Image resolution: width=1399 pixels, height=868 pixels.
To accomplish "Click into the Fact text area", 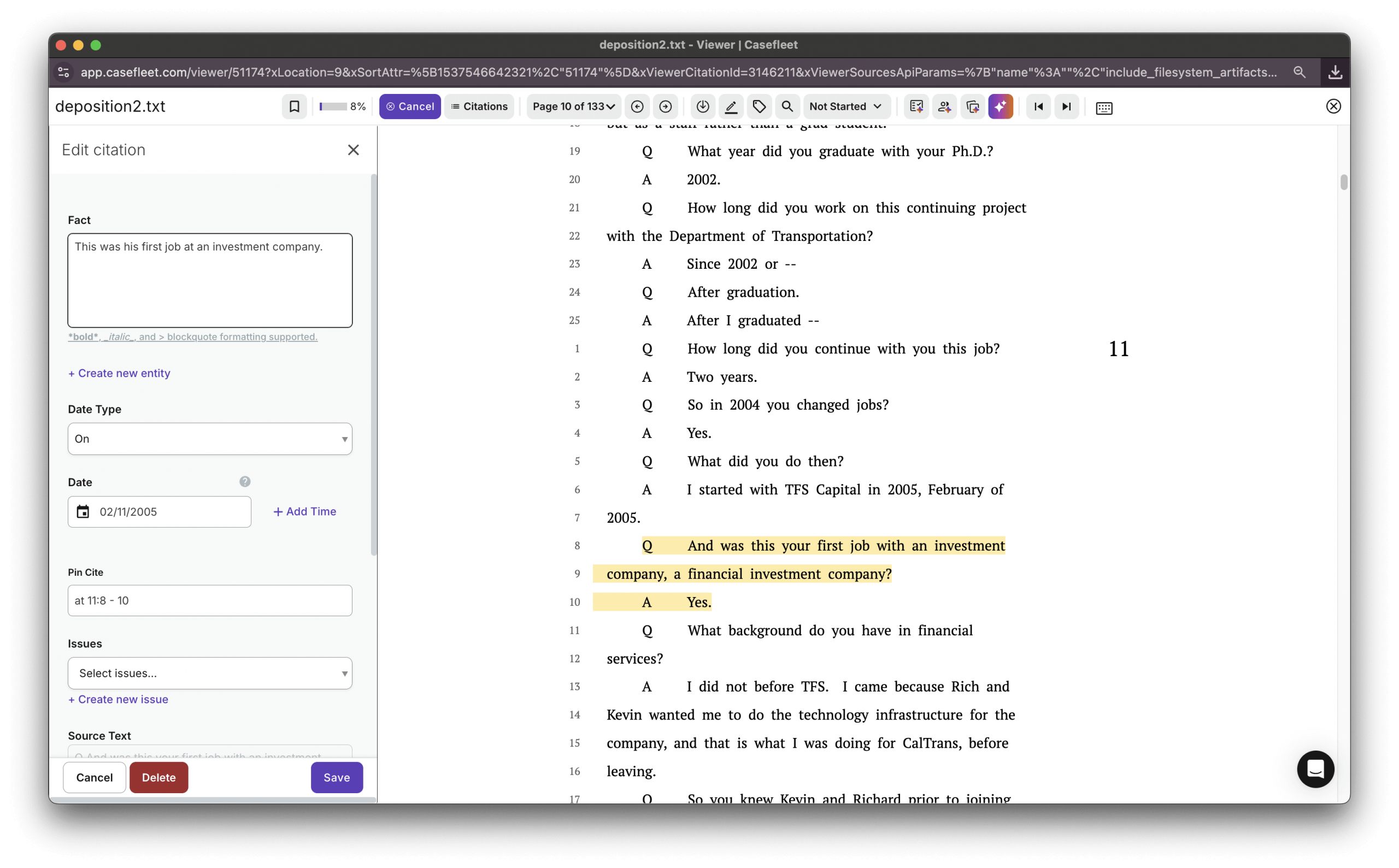I will pos(210,280).
